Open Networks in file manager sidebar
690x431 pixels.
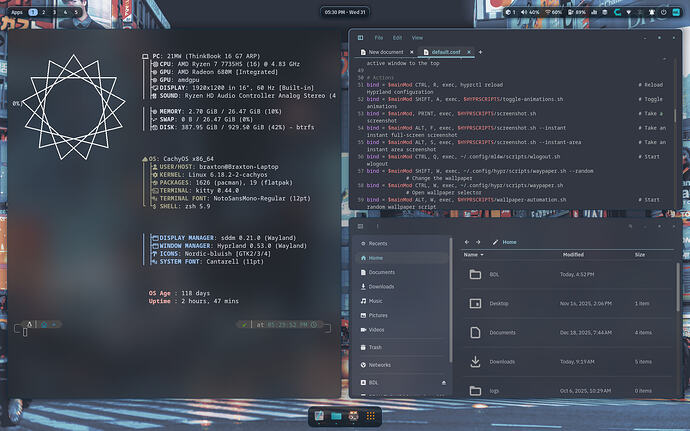click(x=401, y=365)
